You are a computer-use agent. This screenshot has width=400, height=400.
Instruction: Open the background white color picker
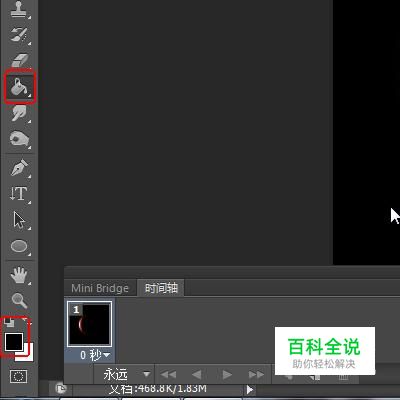coord(29,355)
